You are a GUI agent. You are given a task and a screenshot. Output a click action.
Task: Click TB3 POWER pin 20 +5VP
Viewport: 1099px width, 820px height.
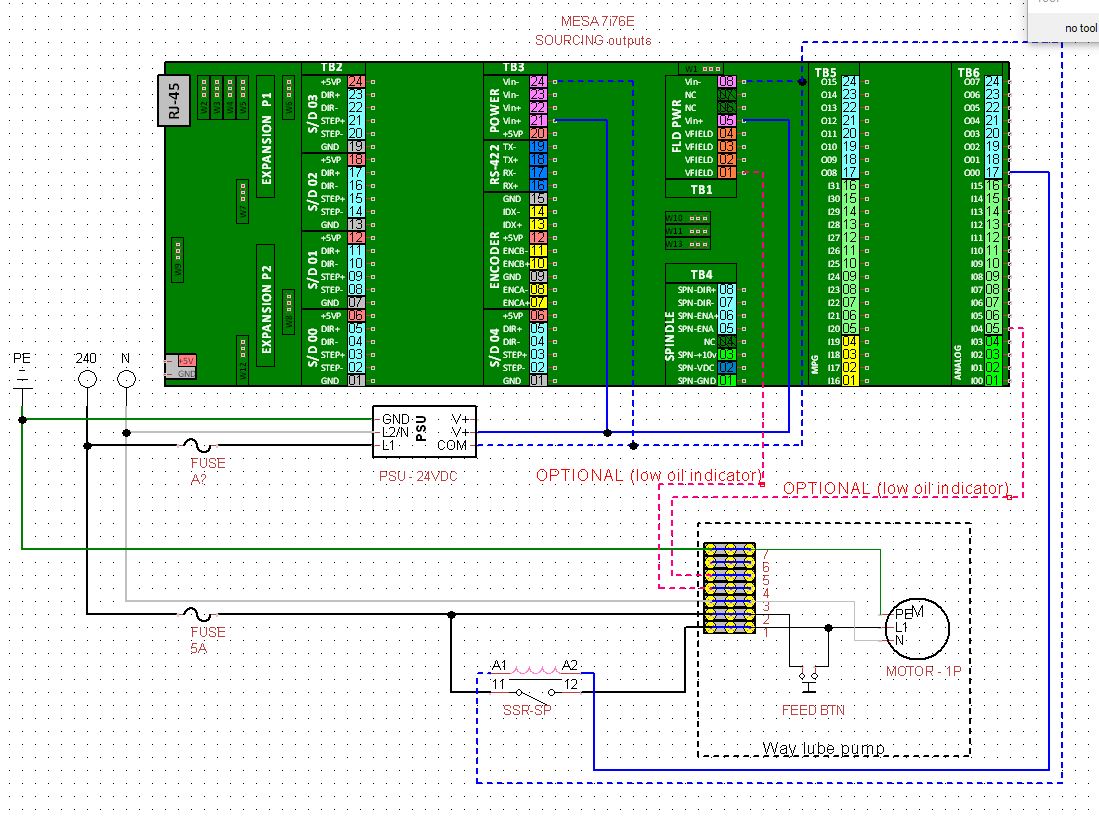tap(538, 134)
